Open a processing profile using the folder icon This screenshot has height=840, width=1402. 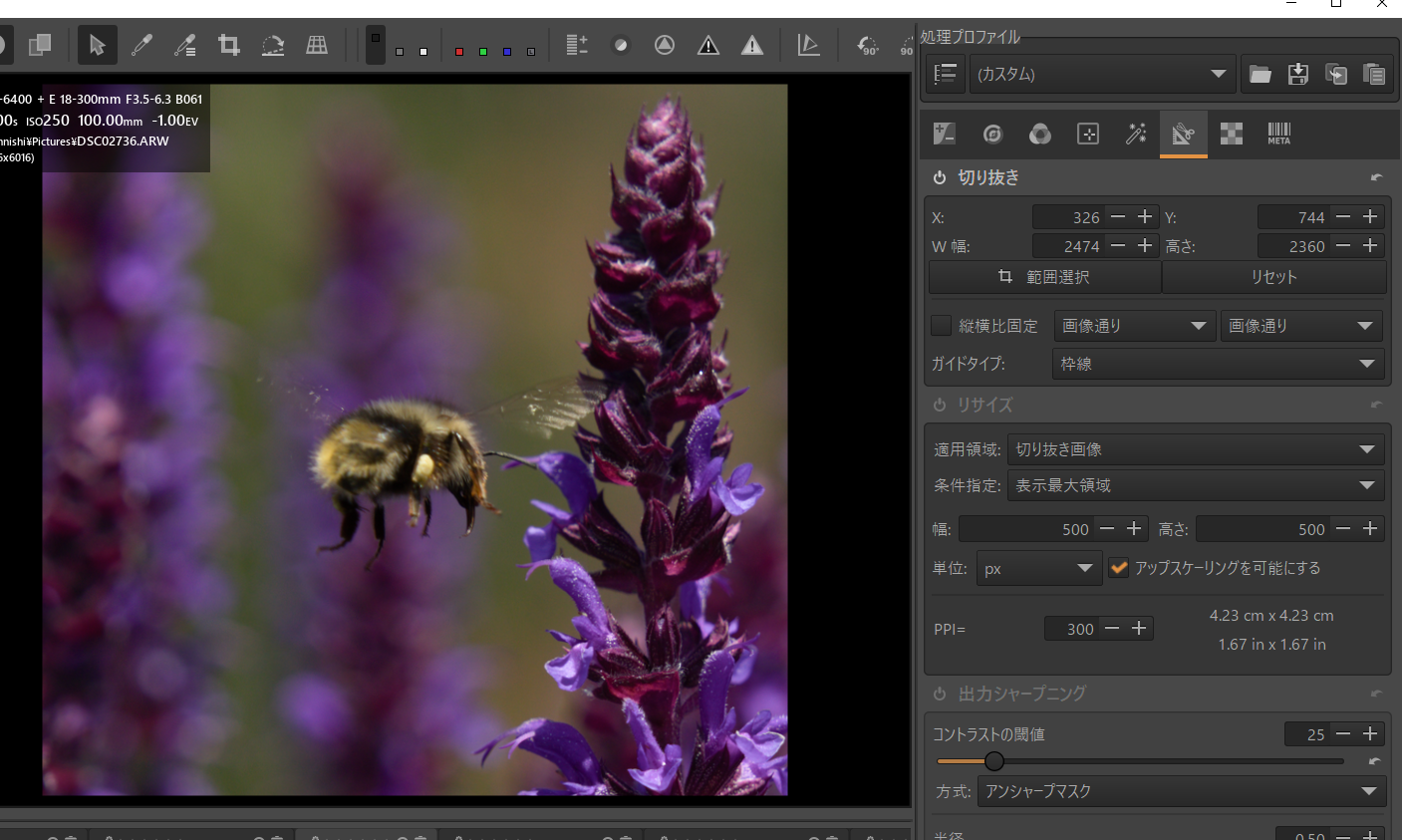pyautogui.click(x=1261, y=74)
